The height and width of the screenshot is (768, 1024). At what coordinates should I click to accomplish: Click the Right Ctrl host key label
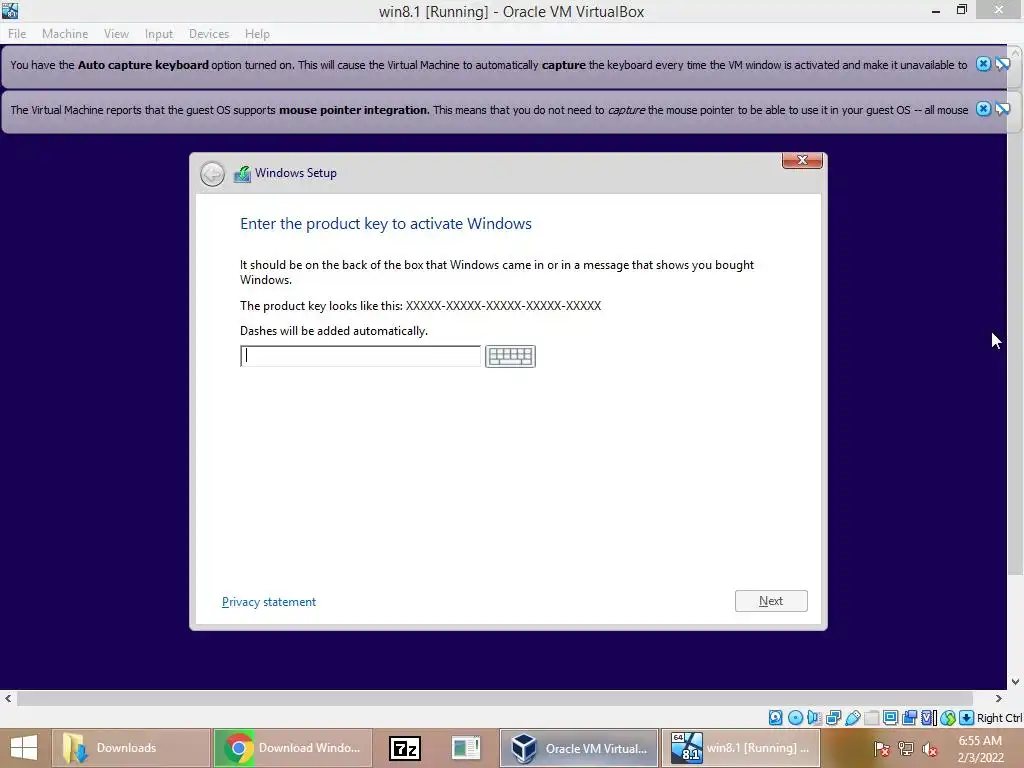pos(999,718)
